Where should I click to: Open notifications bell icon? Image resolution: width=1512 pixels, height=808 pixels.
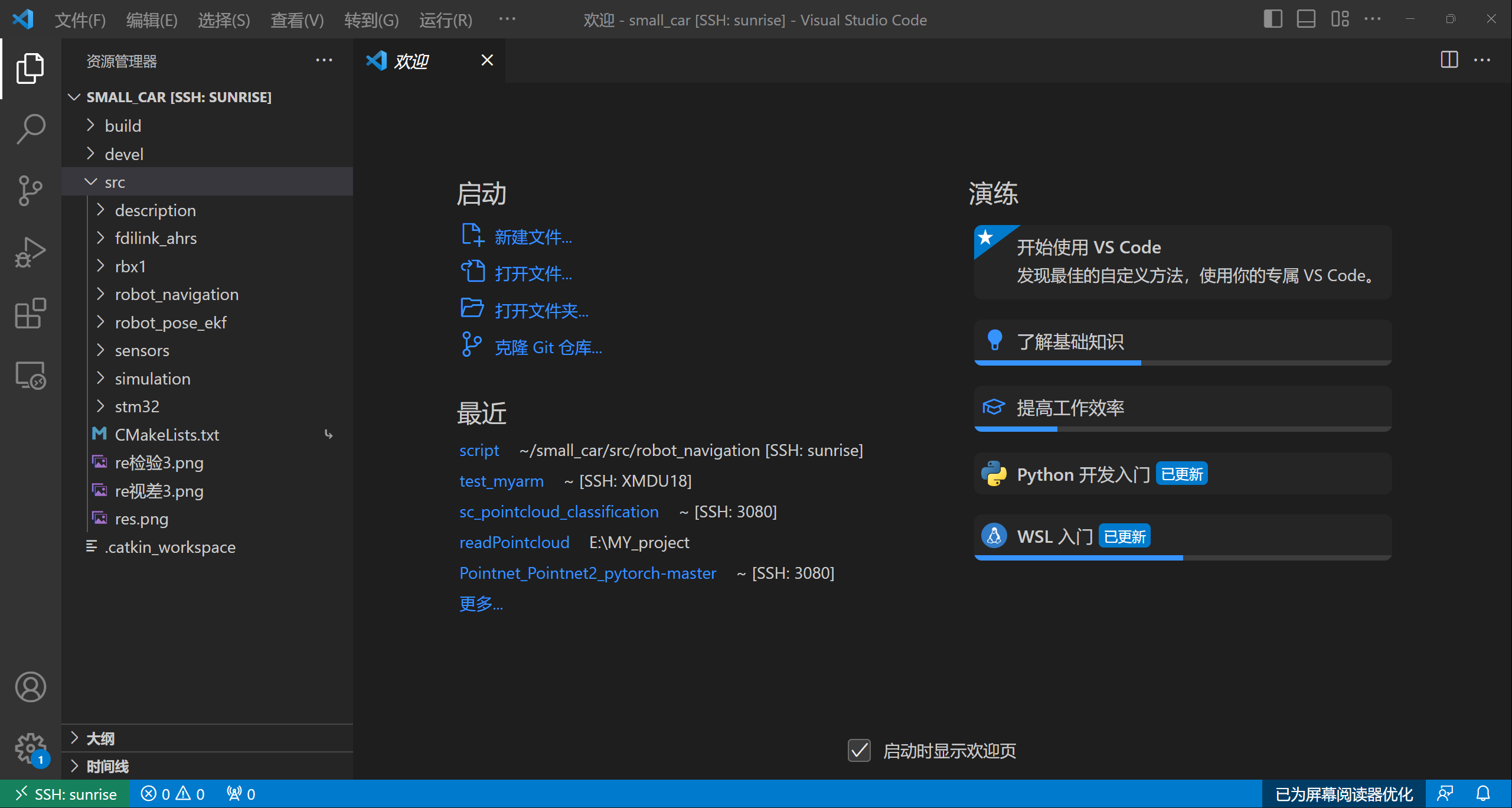(x=1483, y=794)
